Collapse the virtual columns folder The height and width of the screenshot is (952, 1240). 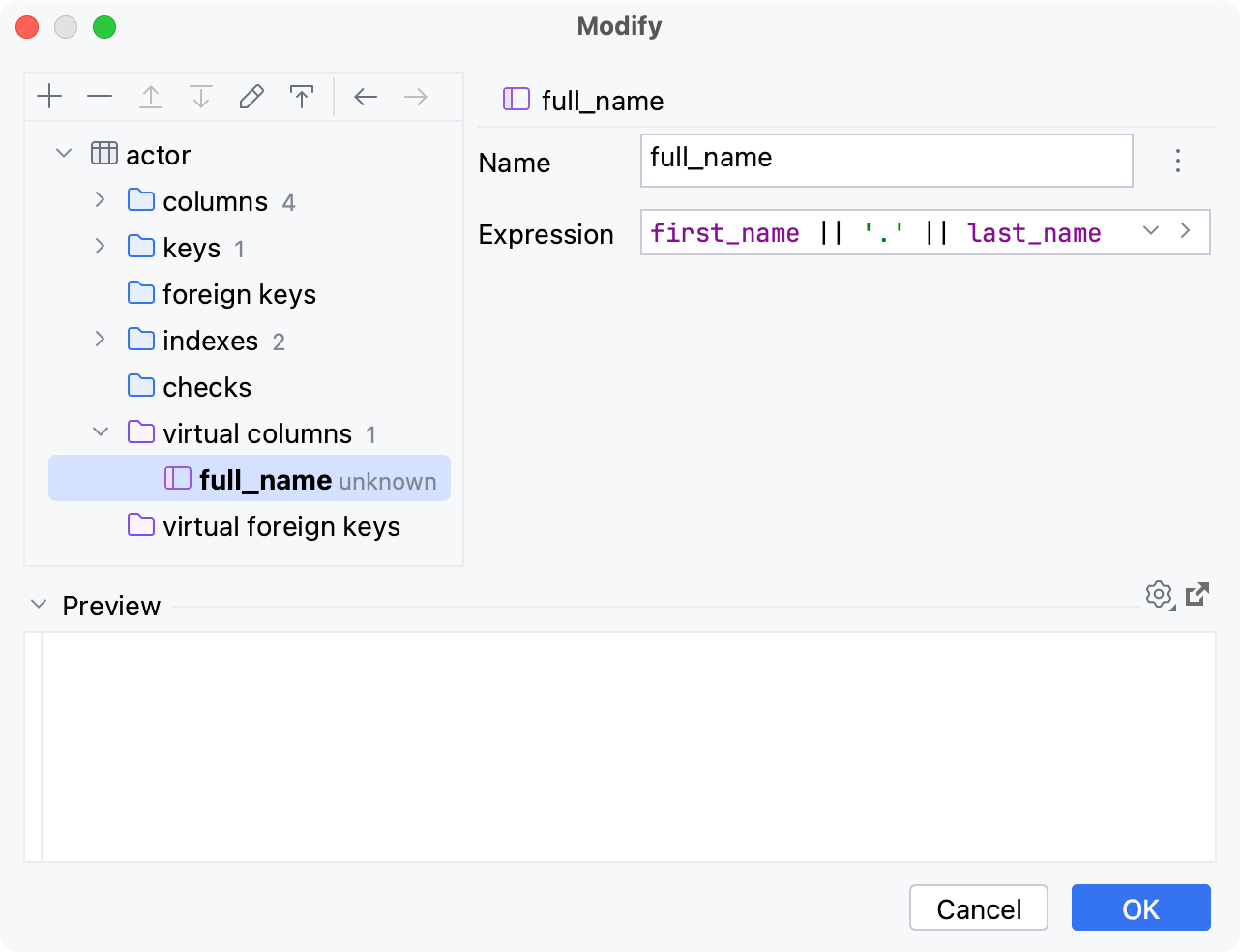pyautogui.click(x=101, y=431)
